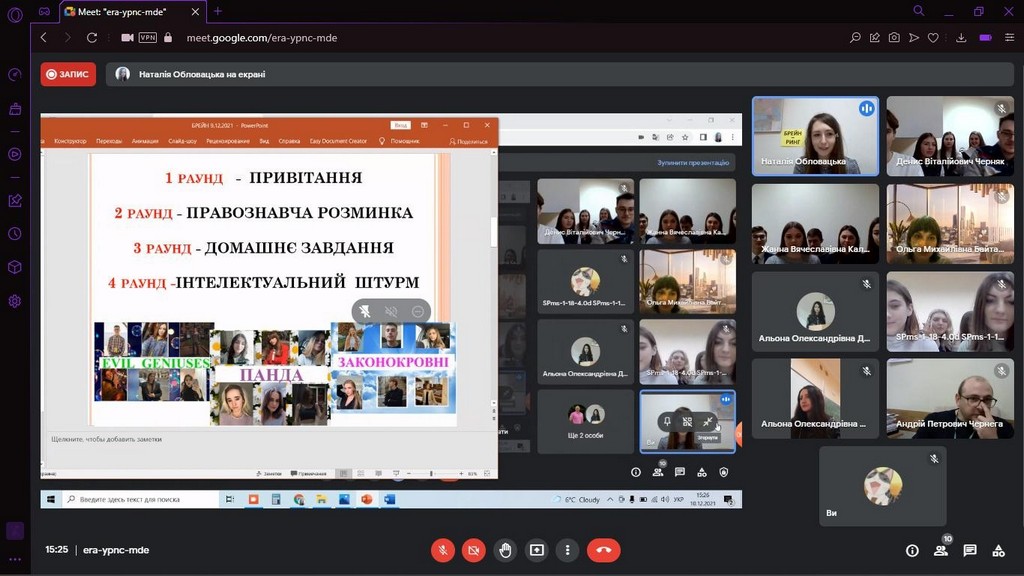This screenshot has width=1024, height=576.
Task: Unmute the microphone in the call bar
Action: tap(443, 549)
